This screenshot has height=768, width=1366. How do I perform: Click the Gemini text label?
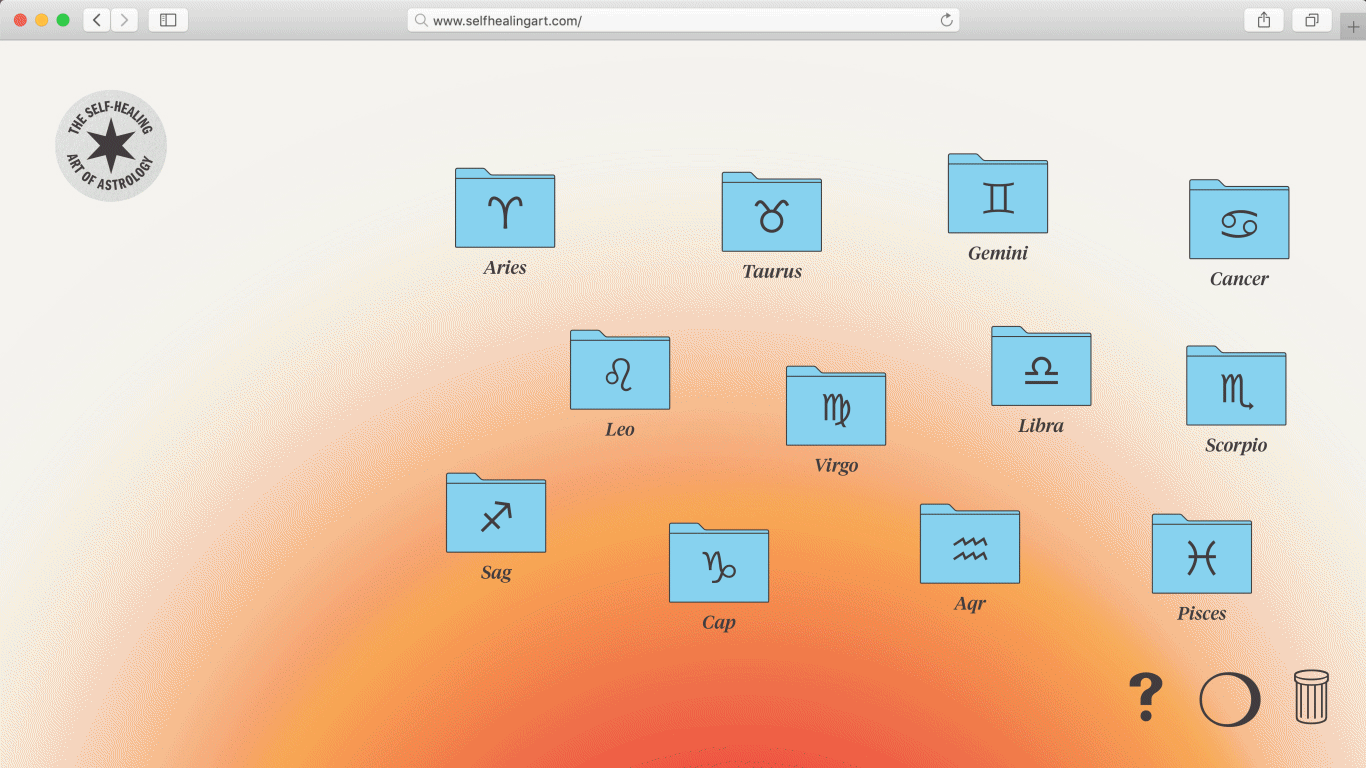point(998,254)
